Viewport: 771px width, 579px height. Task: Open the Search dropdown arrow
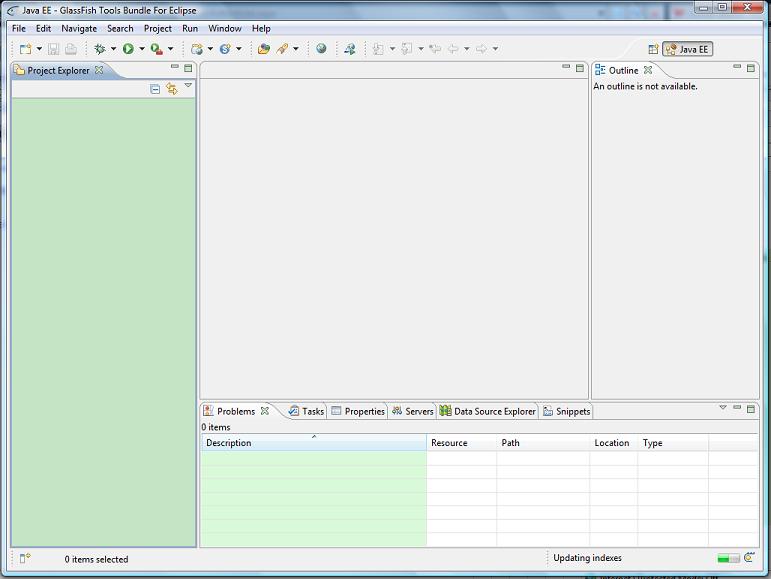click(x=296, y=49)
